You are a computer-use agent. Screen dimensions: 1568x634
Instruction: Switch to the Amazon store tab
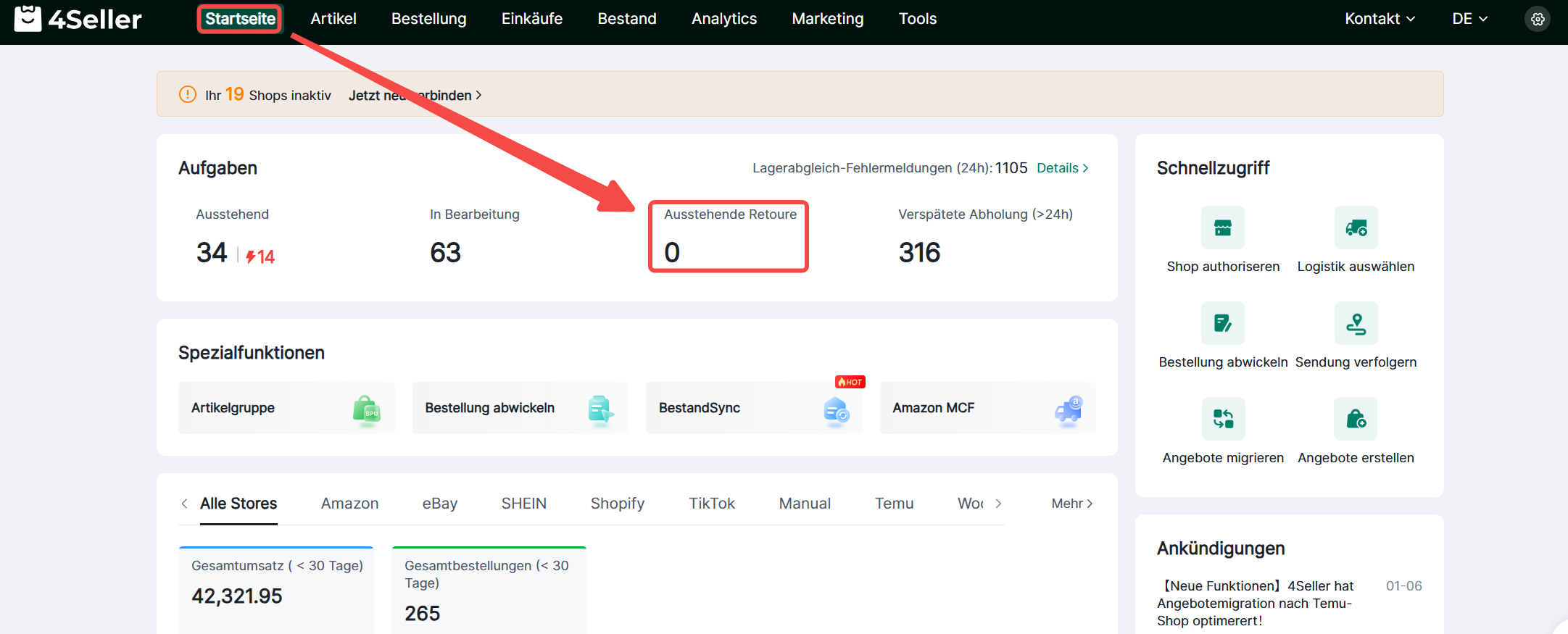point(349,504)
